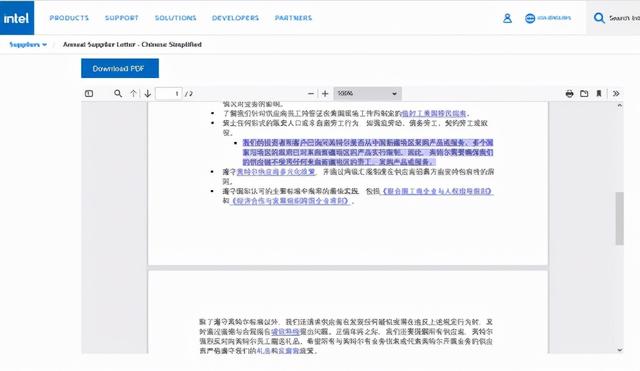This screenshot has width=640, height=371.
Task: Go to previous PDF page
Action: (133, 93)
